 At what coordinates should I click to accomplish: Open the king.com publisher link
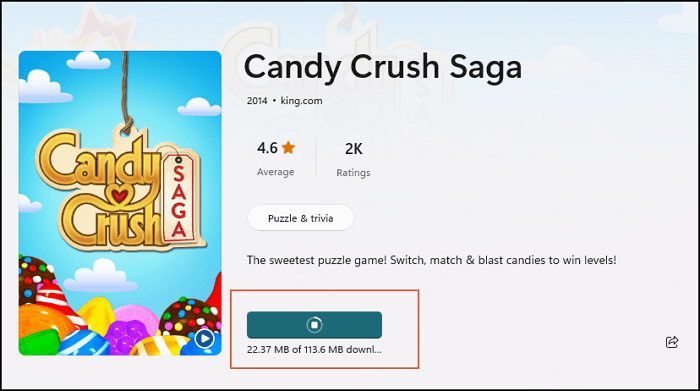[301, 101]
